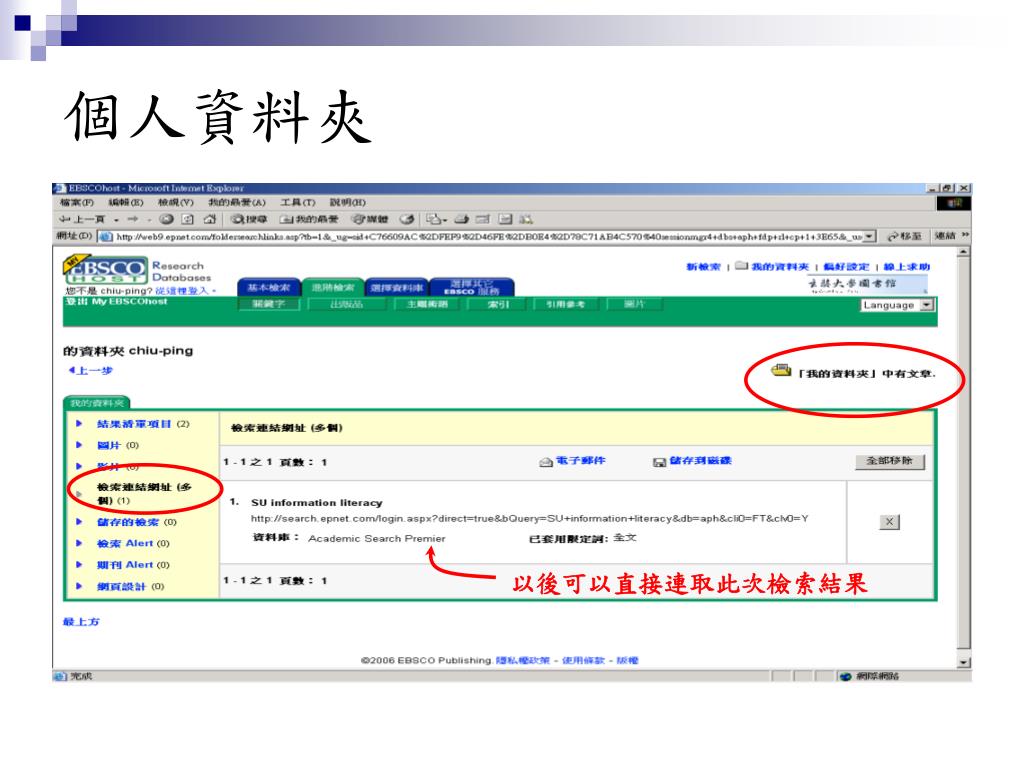
Task: Click the 索引 sub-tab button
Action: [x=497, y=304]
